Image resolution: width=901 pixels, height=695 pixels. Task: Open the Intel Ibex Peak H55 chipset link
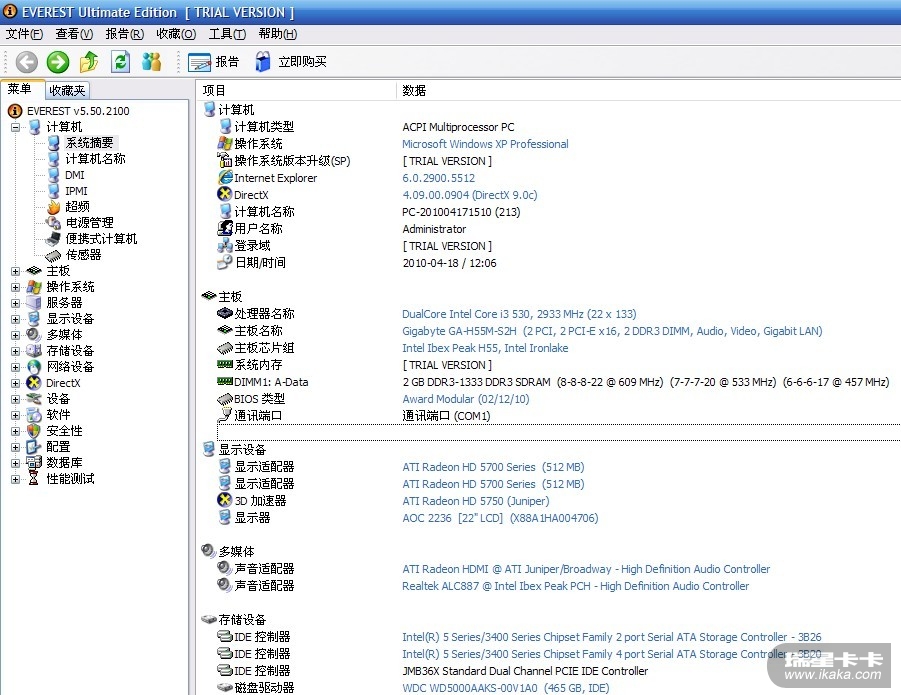click(485, 348)
